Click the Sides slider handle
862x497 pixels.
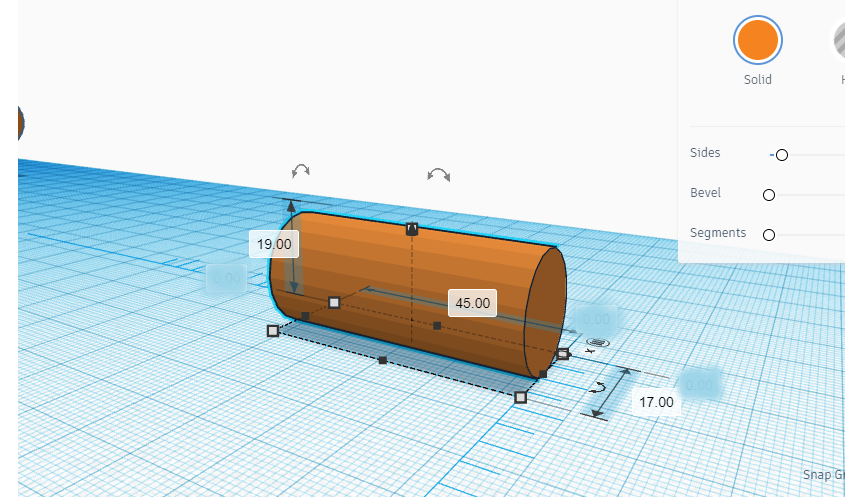coord(782,155)
